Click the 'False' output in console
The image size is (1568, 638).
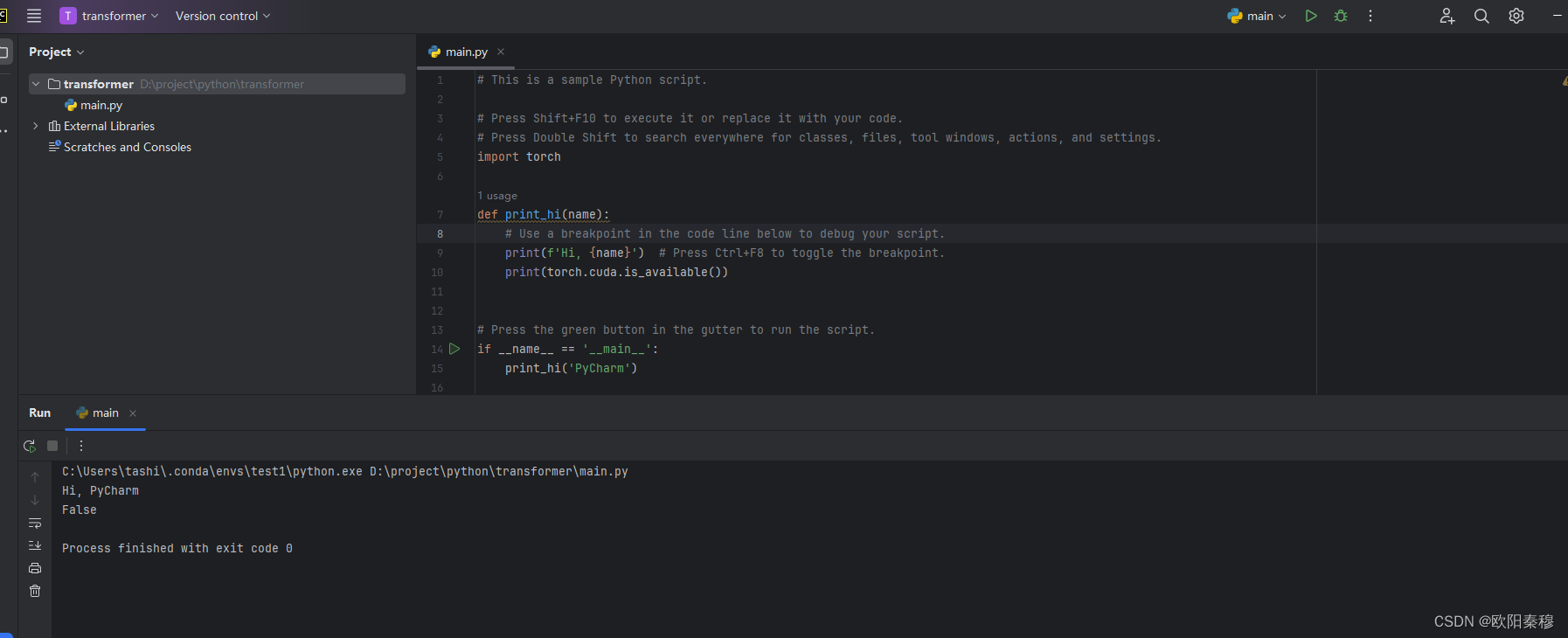tap(80, 510)
